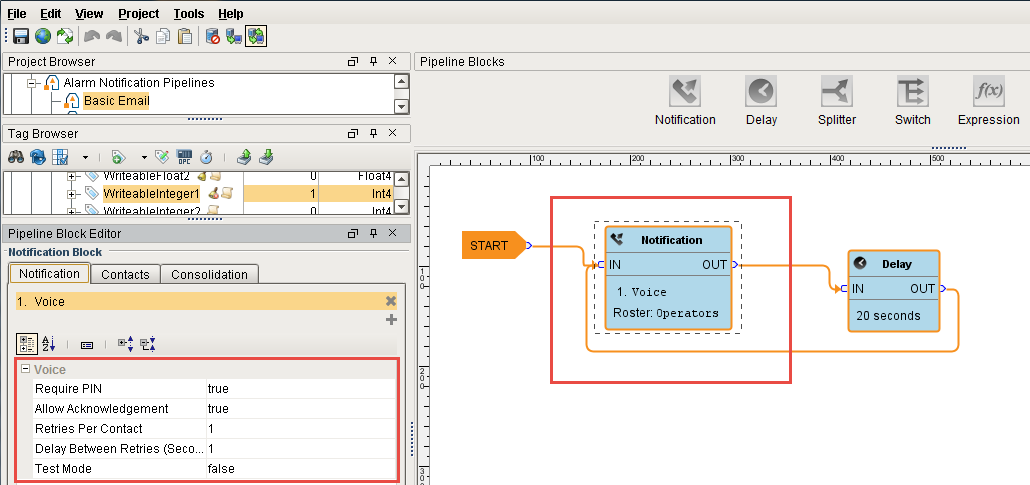The height and width of the screenshot is (485, 1030).
Task: Add a notification profile with plus icon
Action: click(391, 320)
